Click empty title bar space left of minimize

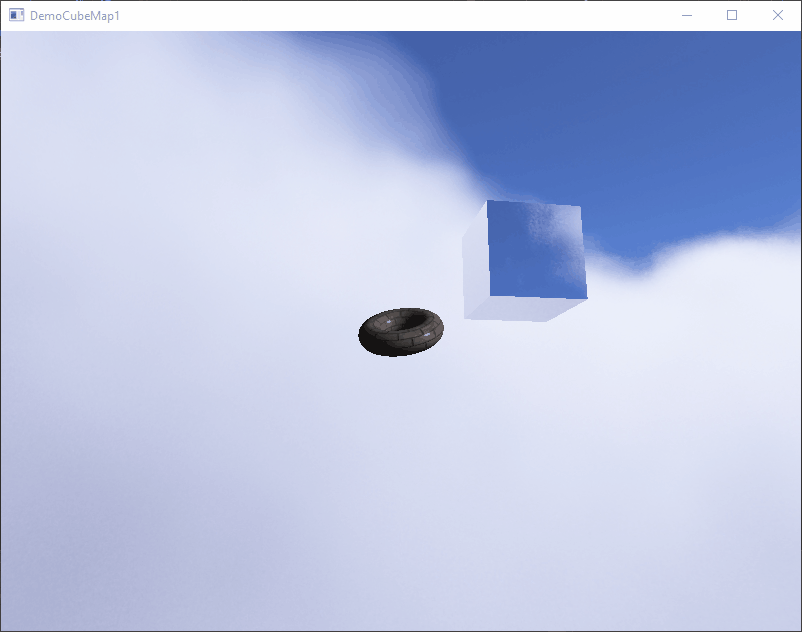coord(400,15)
